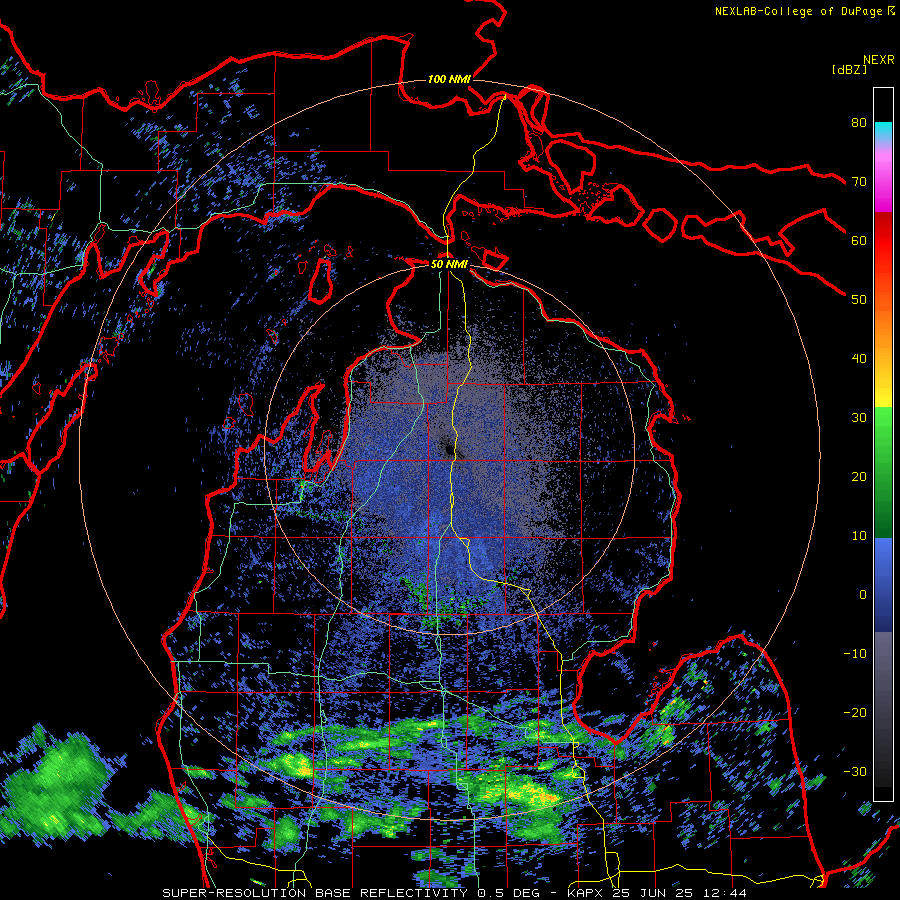900x900 pixels.
Task: Click the 80 value on dBZ scale
Action: coord(859,122)
